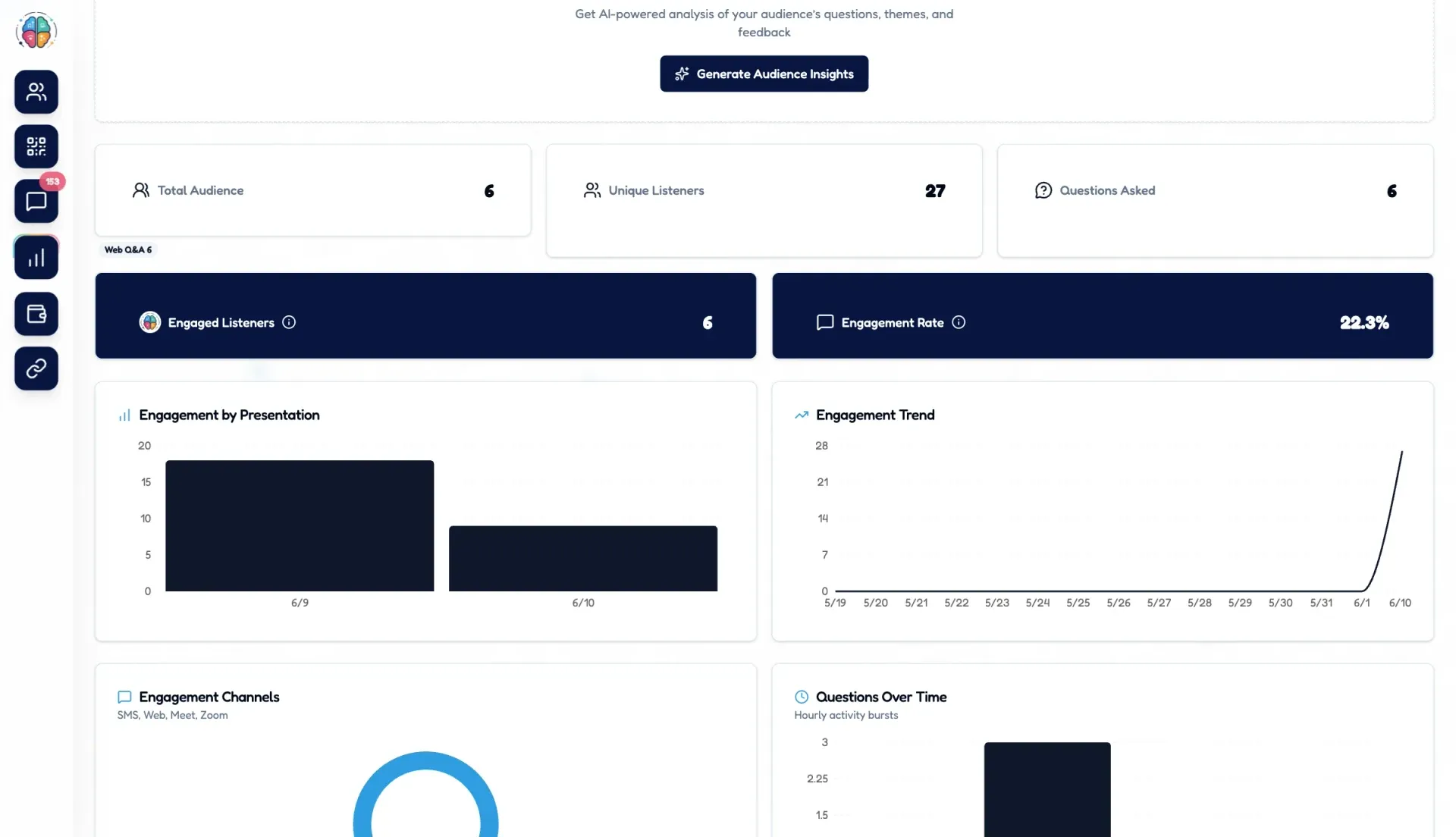Click the Engaged Listeners brain logo icon
The height and width of the screenshot is (837, 1456).
(150, 322)
